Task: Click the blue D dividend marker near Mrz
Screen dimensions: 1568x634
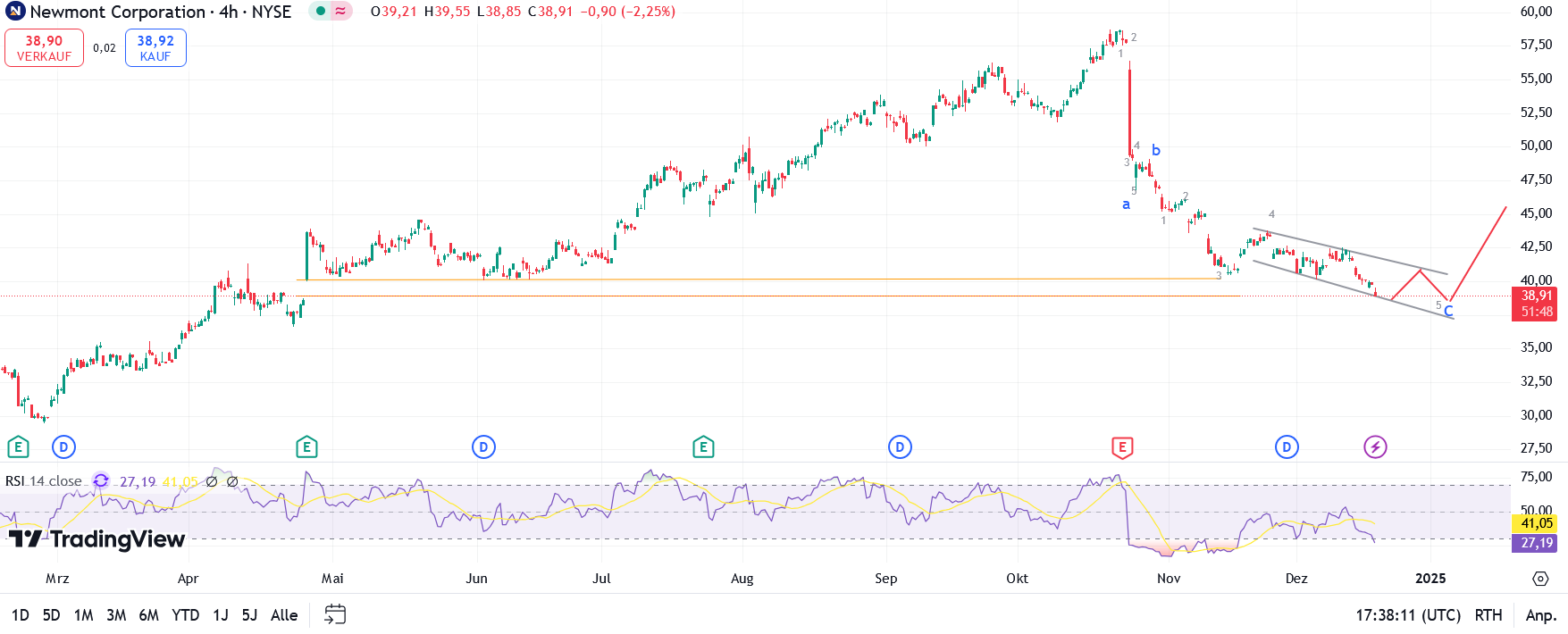Action: [x=63, y=447]
